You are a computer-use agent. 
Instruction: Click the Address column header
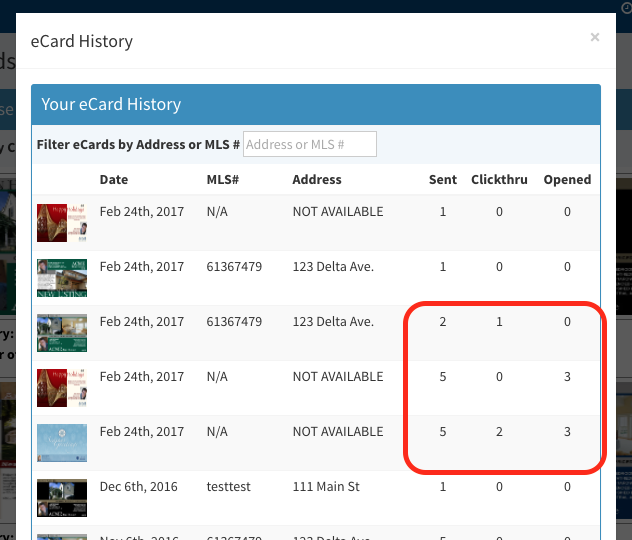[x=317, y=179]
